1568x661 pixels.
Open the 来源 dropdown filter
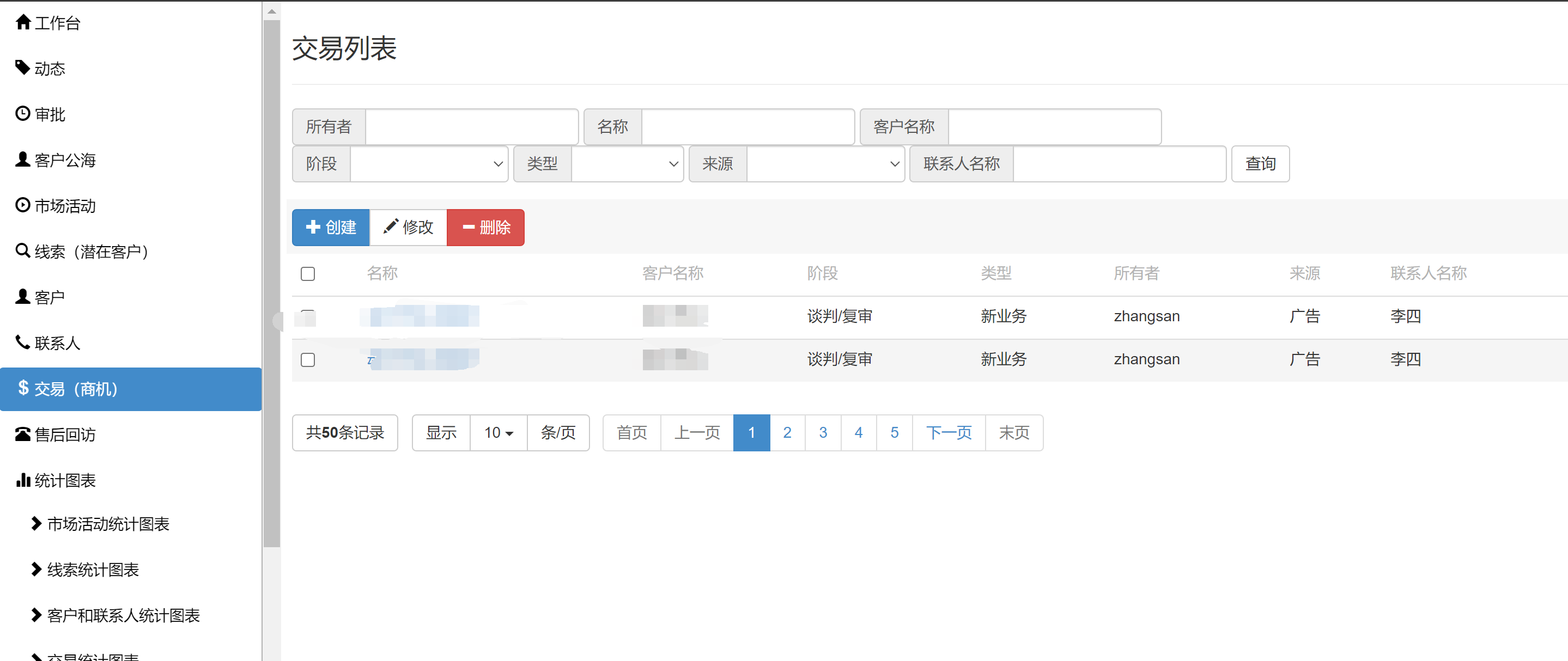point(826,163)
